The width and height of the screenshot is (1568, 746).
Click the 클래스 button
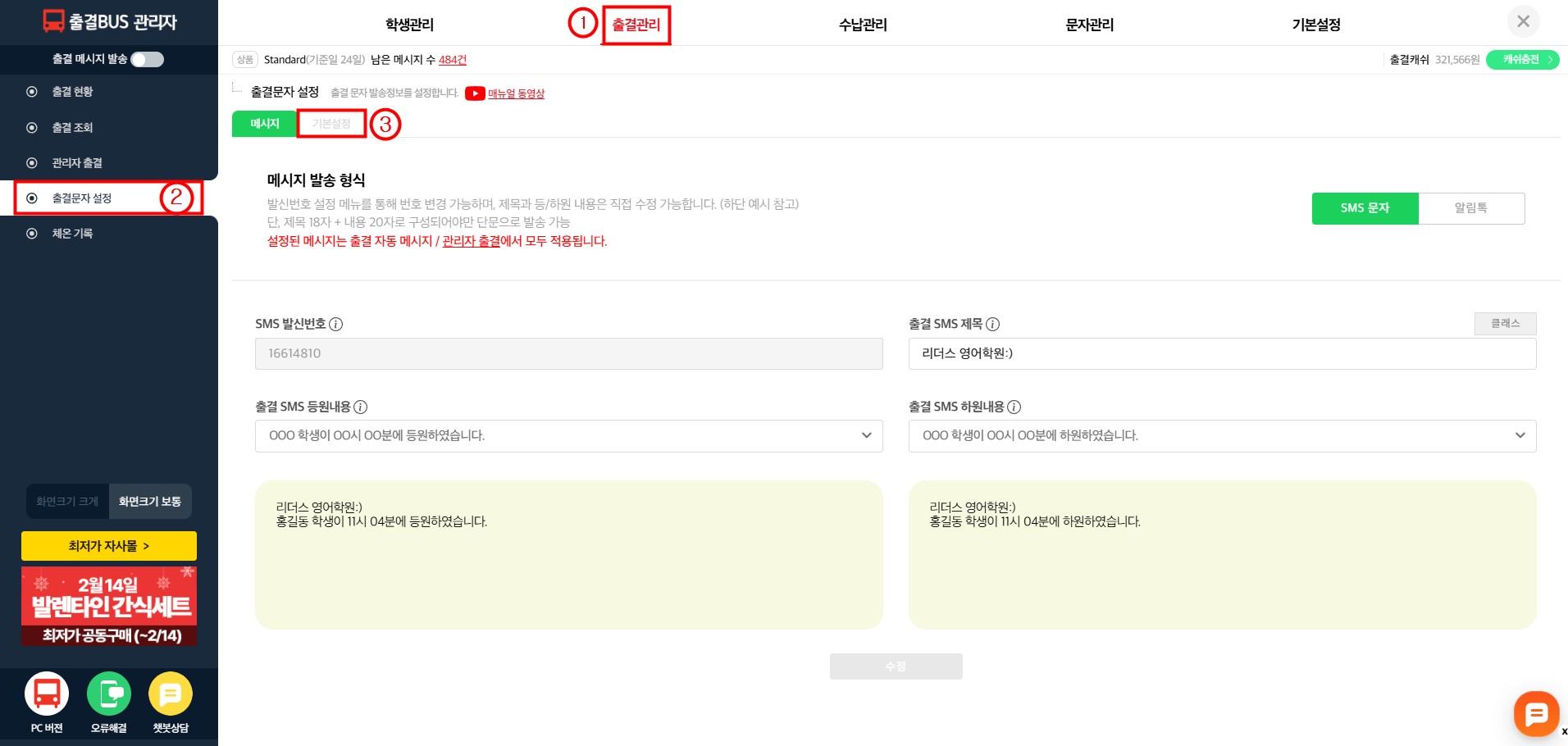tap(1505, 324)
